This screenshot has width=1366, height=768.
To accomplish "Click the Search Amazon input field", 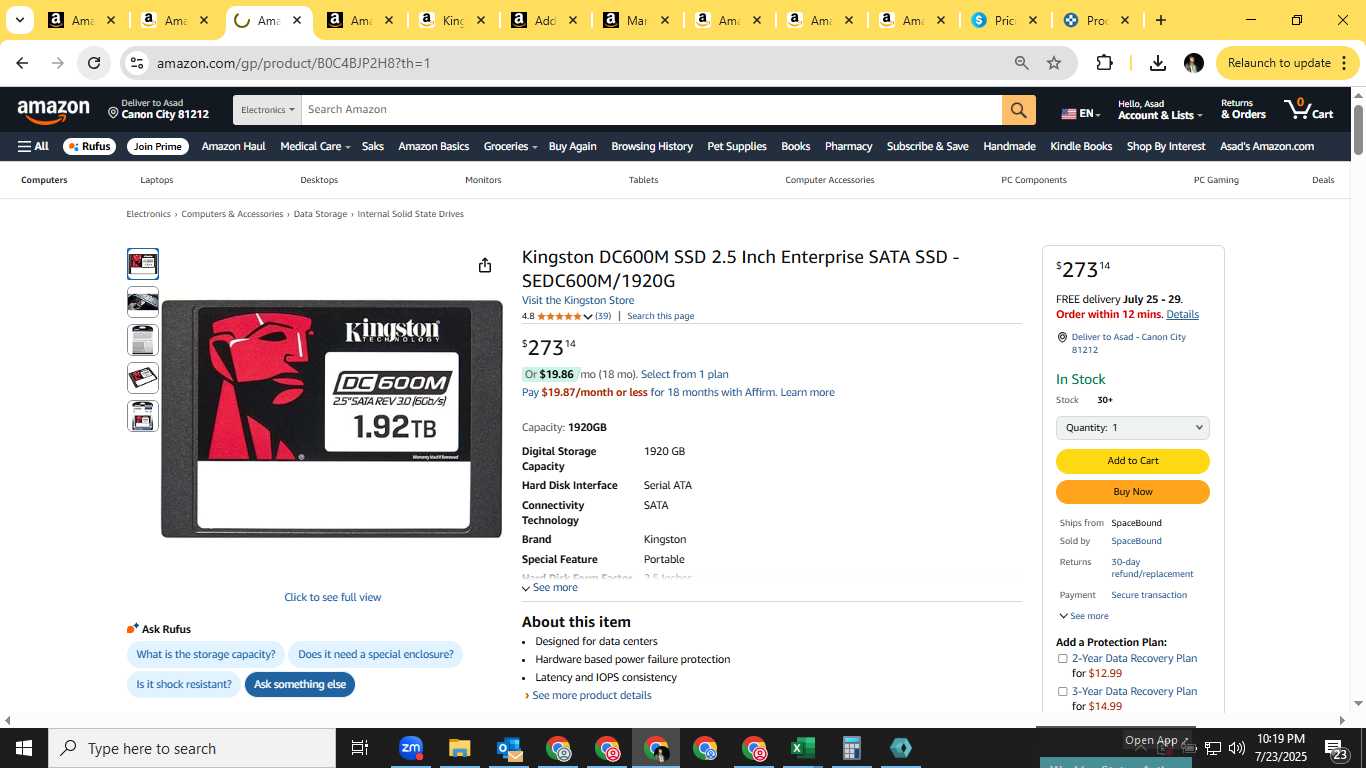I will [651, 110].
